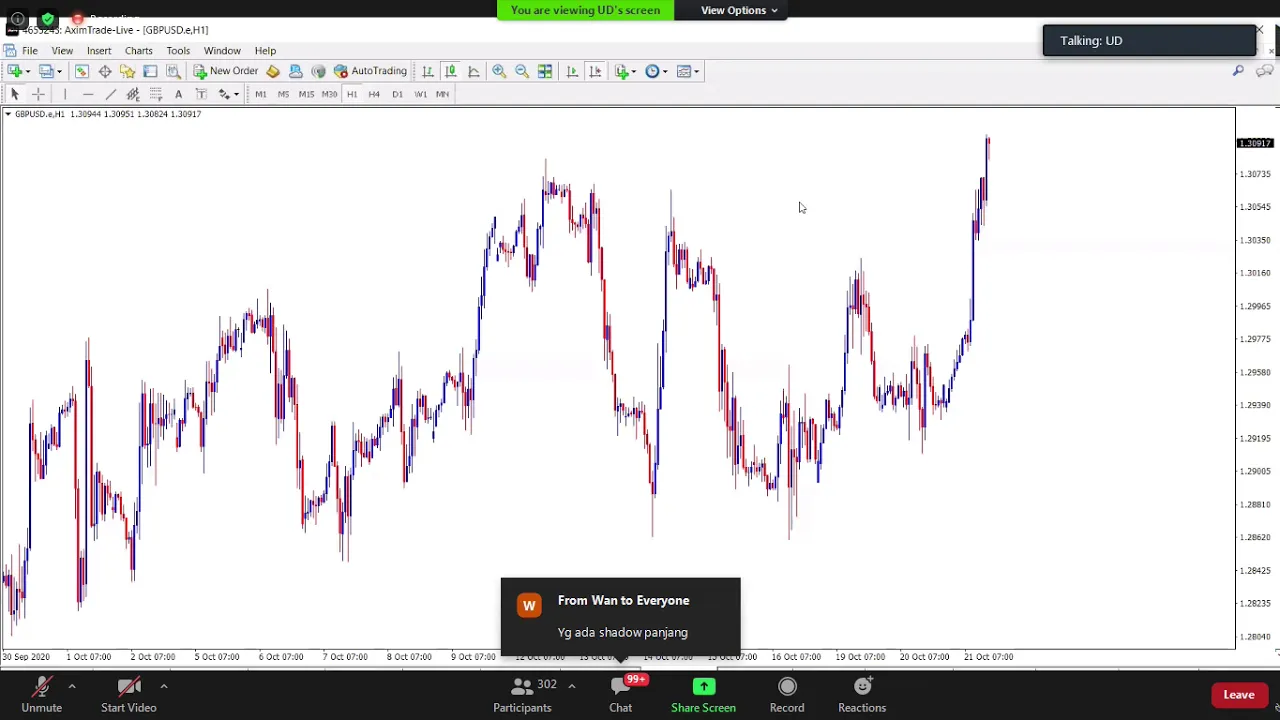Open the Insert menu
Viewport: 1280px width, 720px height.
(x=99, y=50)
